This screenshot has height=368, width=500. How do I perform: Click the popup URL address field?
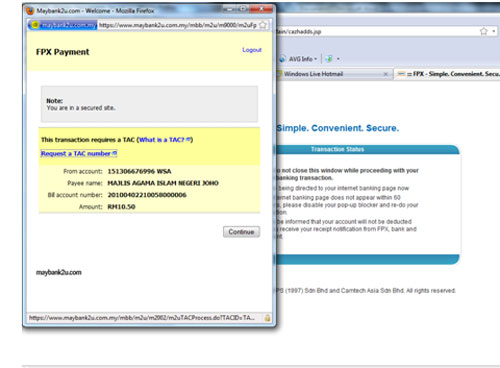178,25
